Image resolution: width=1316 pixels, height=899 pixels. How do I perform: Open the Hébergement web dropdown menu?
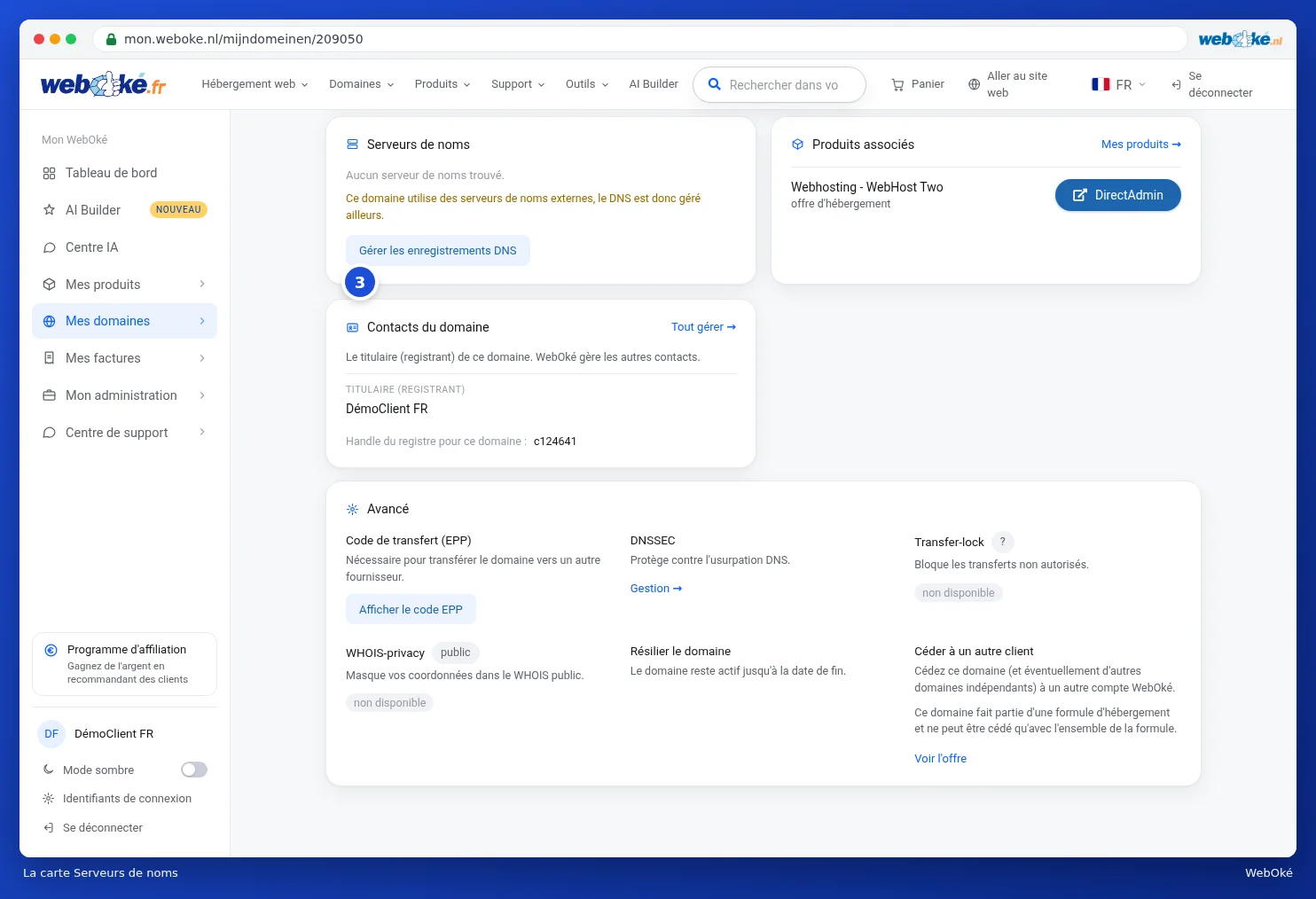pyautogui.click(x=255, y=84)
